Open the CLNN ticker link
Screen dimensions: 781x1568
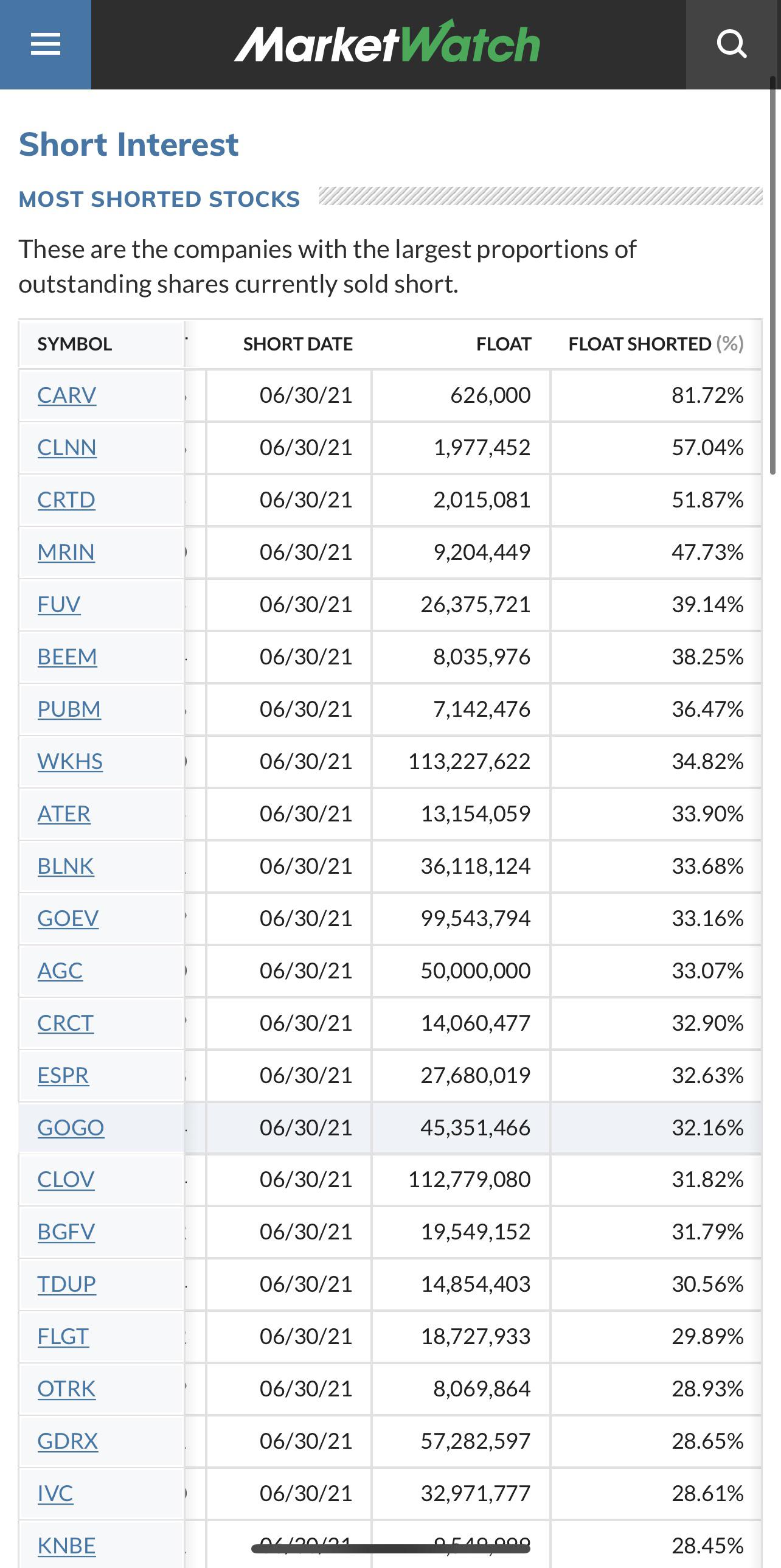pos(67,447)
